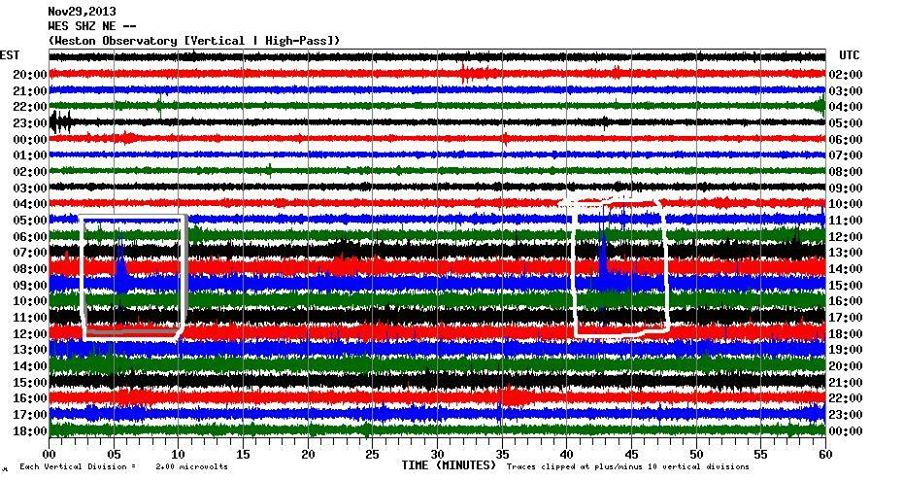The width and height of the screenshot is (903, 480).
Task: Click the EST column header
Action: point(10,54)
